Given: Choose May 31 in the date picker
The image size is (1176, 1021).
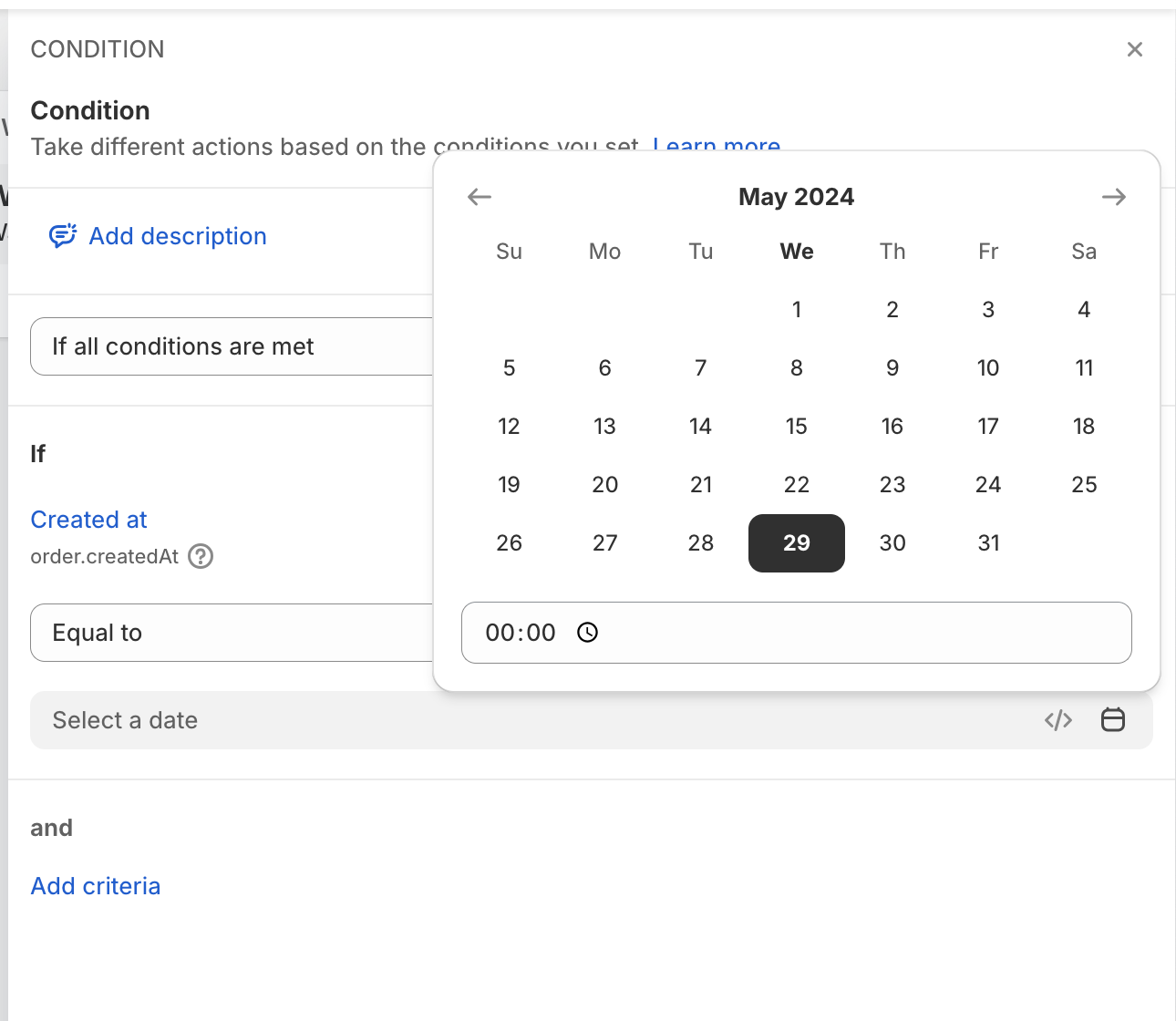Looking at the screenshot, I should coord(988,543).
